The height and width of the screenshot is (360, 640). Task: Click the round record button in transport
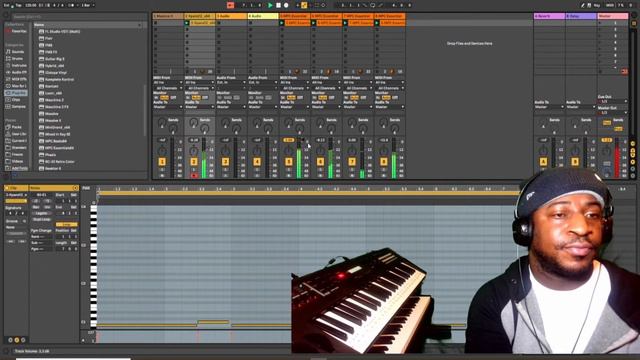point(286,5)
